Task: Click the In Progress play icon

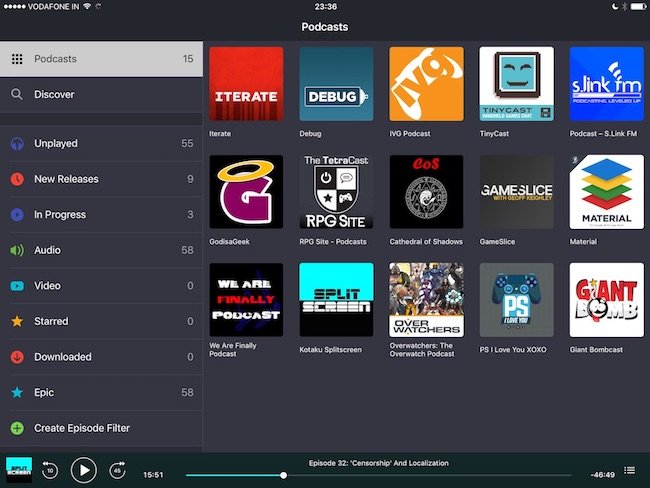Action: pyautogui.click(x=17, y=215)
